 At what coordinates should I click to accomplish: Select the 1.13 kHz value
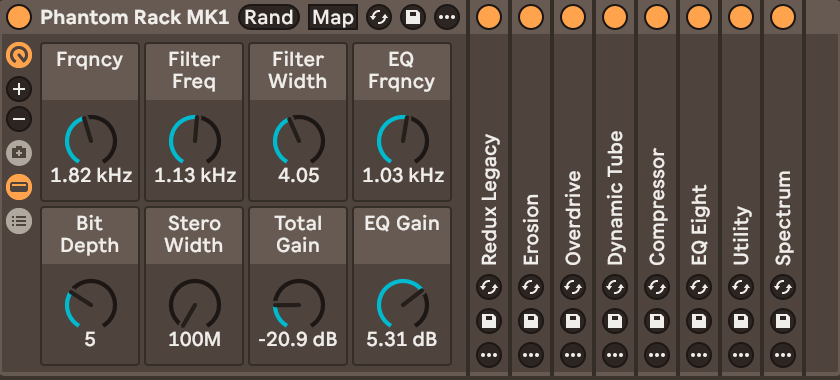coord(194,175)
